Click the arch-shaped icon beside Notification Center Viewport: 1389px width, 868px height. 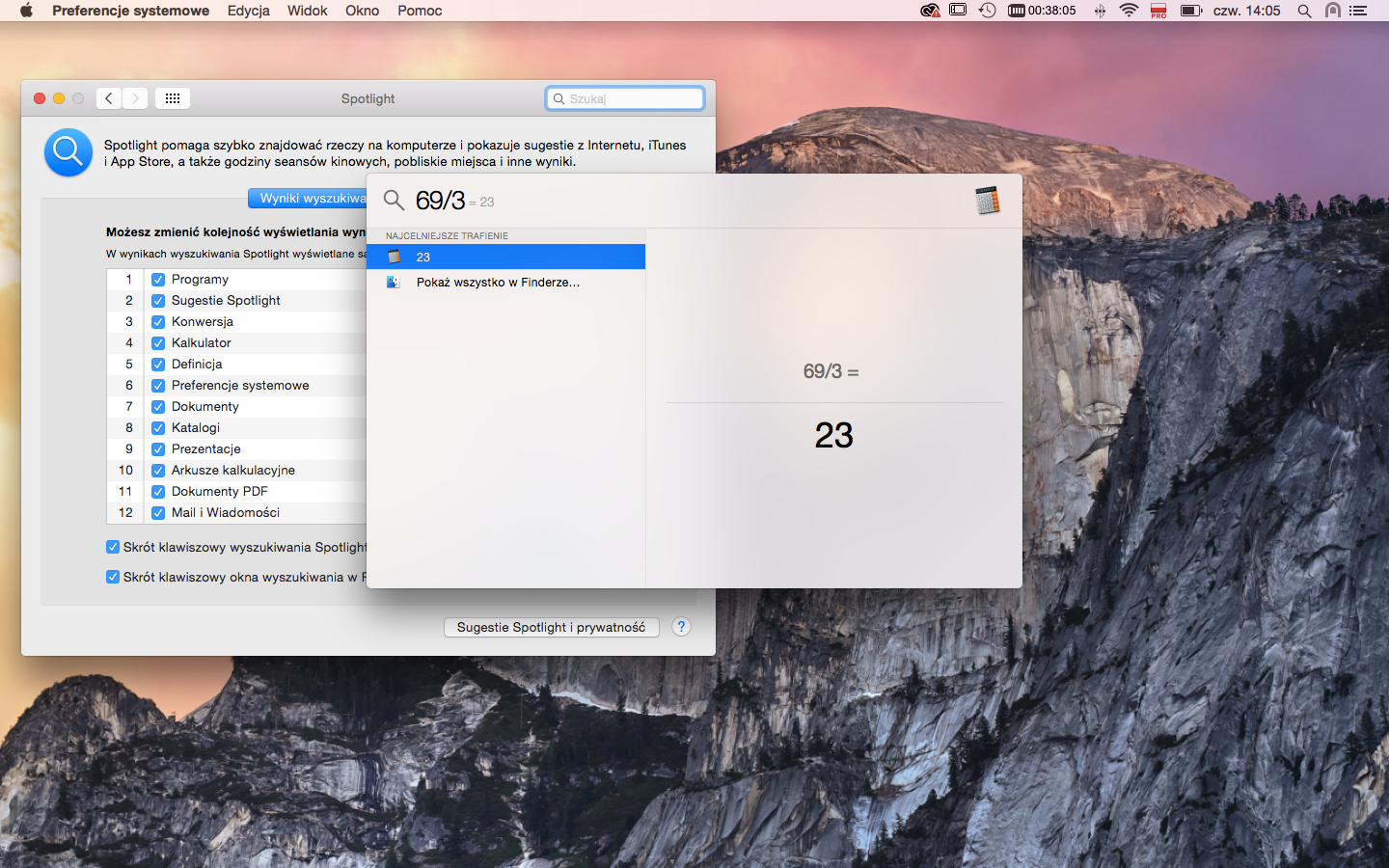(1332, 11)
